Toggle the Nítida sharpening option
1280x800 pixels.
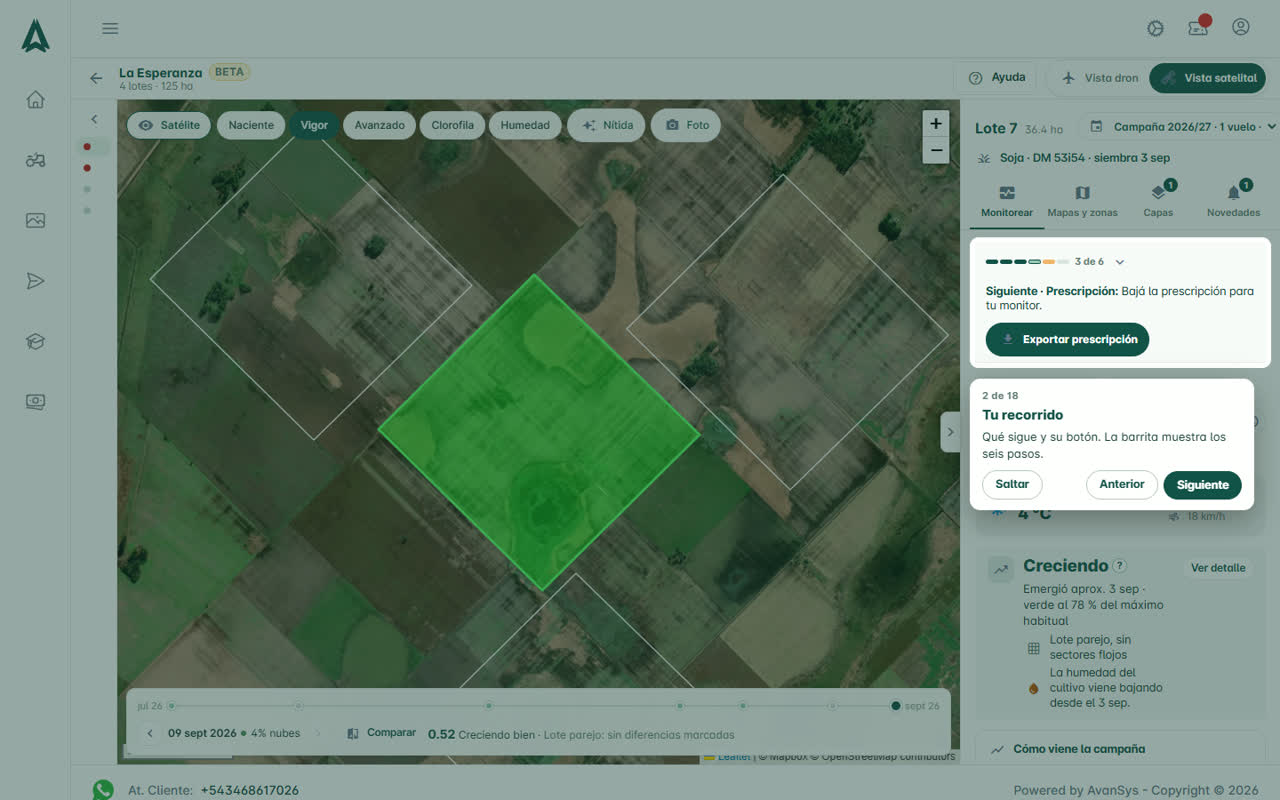607,125
